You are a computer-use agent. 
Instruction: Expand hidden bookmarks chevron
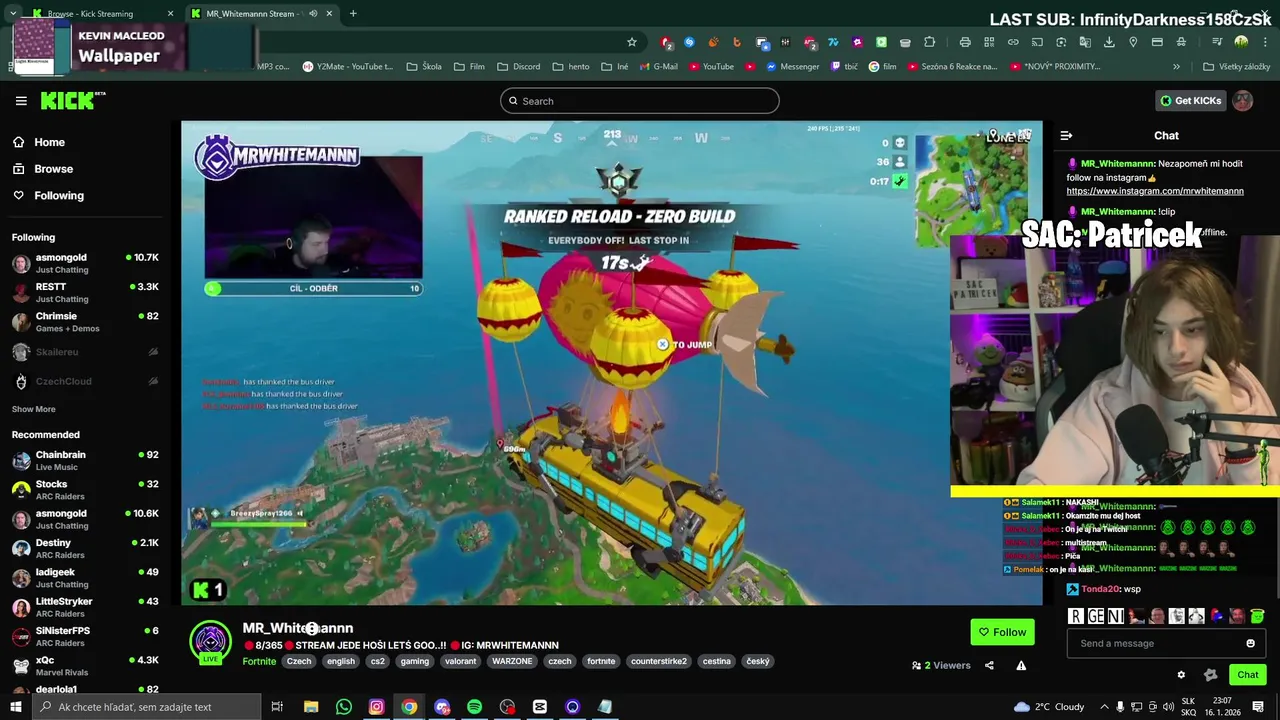[1176, 67]
